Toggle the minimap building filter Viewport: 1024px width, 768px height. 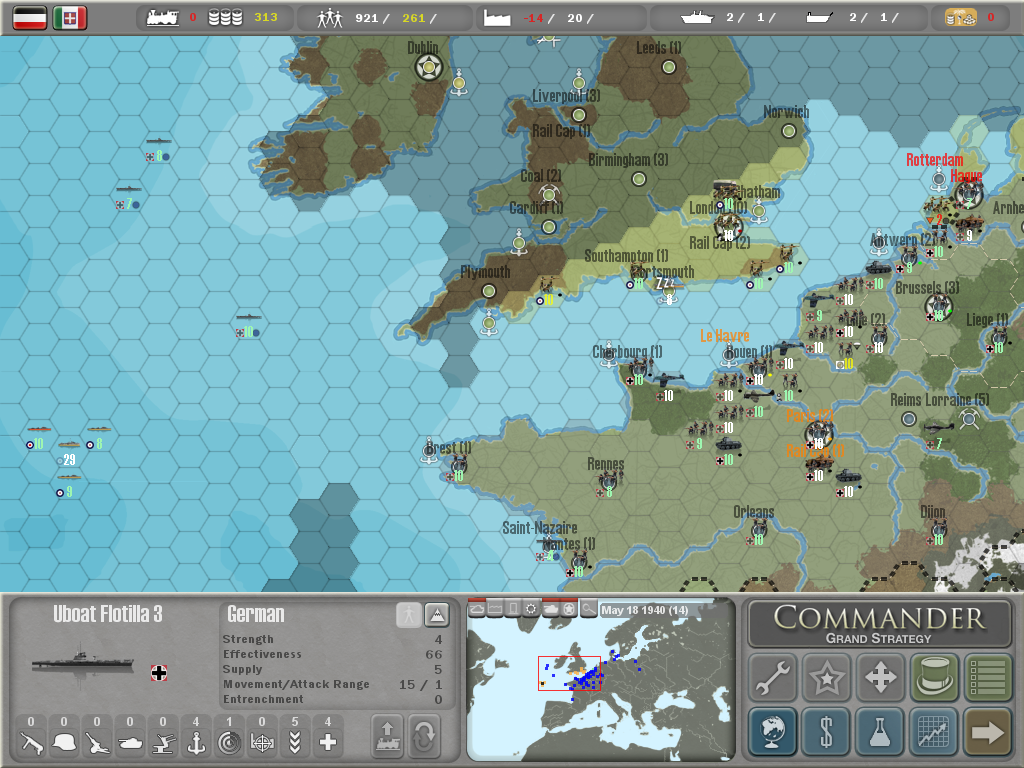tap(513, 609)
